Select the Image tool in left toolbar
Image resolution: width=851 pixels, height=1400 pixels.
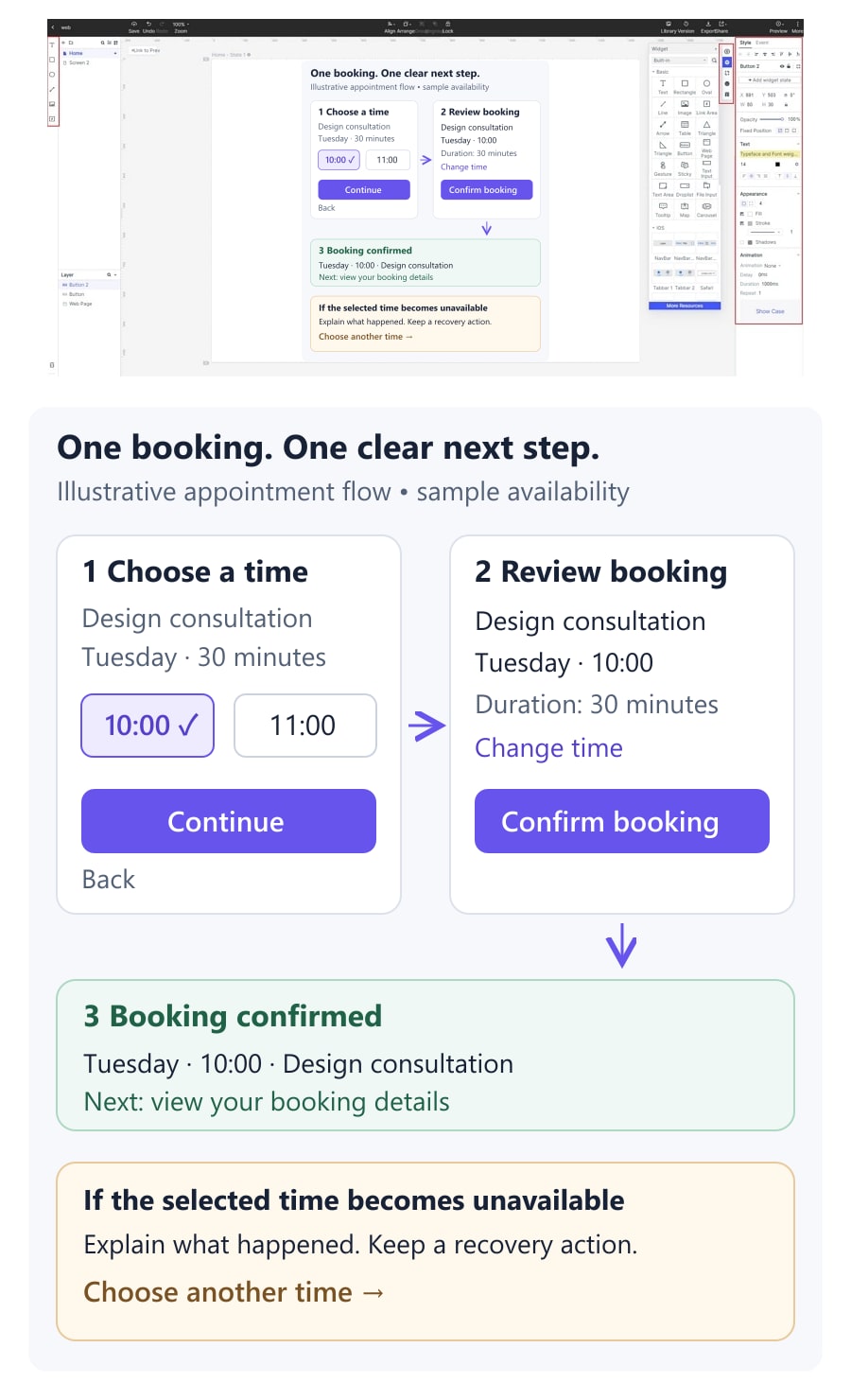pos(52,104)
